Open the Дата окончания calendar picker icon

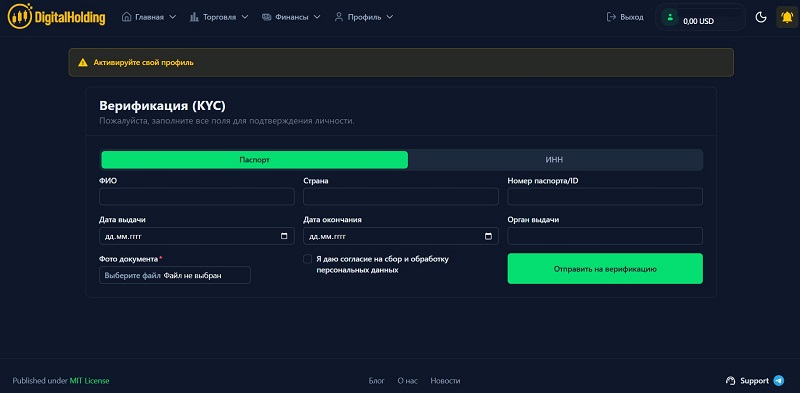click(x=488, y=236)
